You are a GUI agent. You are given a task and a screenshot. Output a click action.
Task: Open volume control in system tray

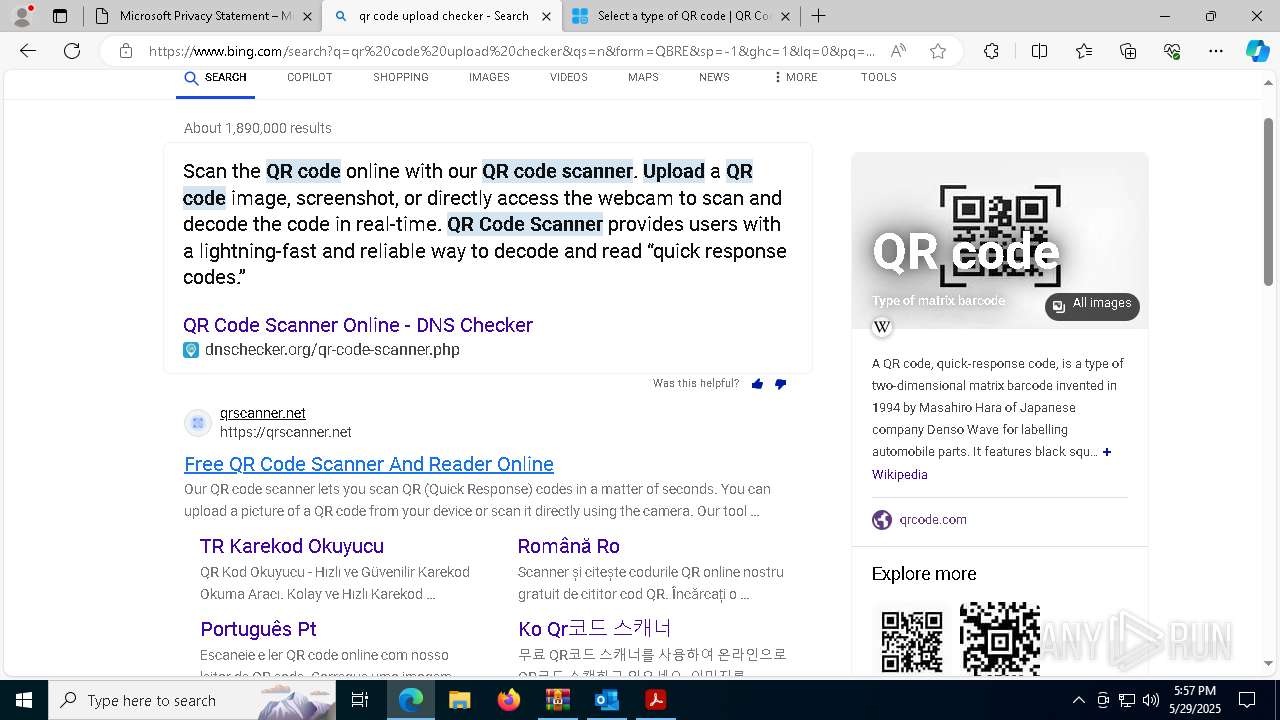(1151, 700)
